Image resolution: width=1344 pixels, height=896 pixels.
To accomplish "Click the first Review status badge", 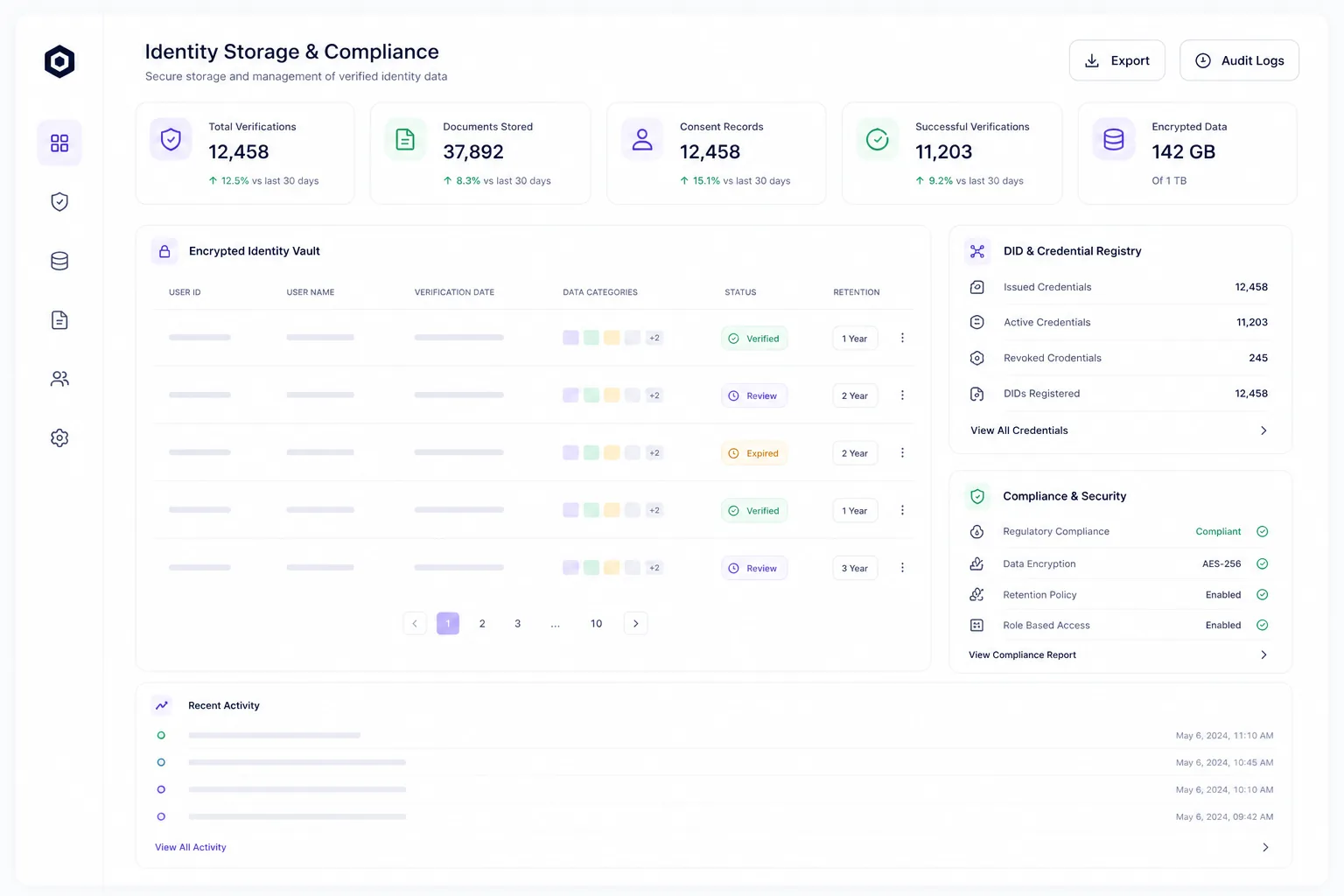I will 754,395.
